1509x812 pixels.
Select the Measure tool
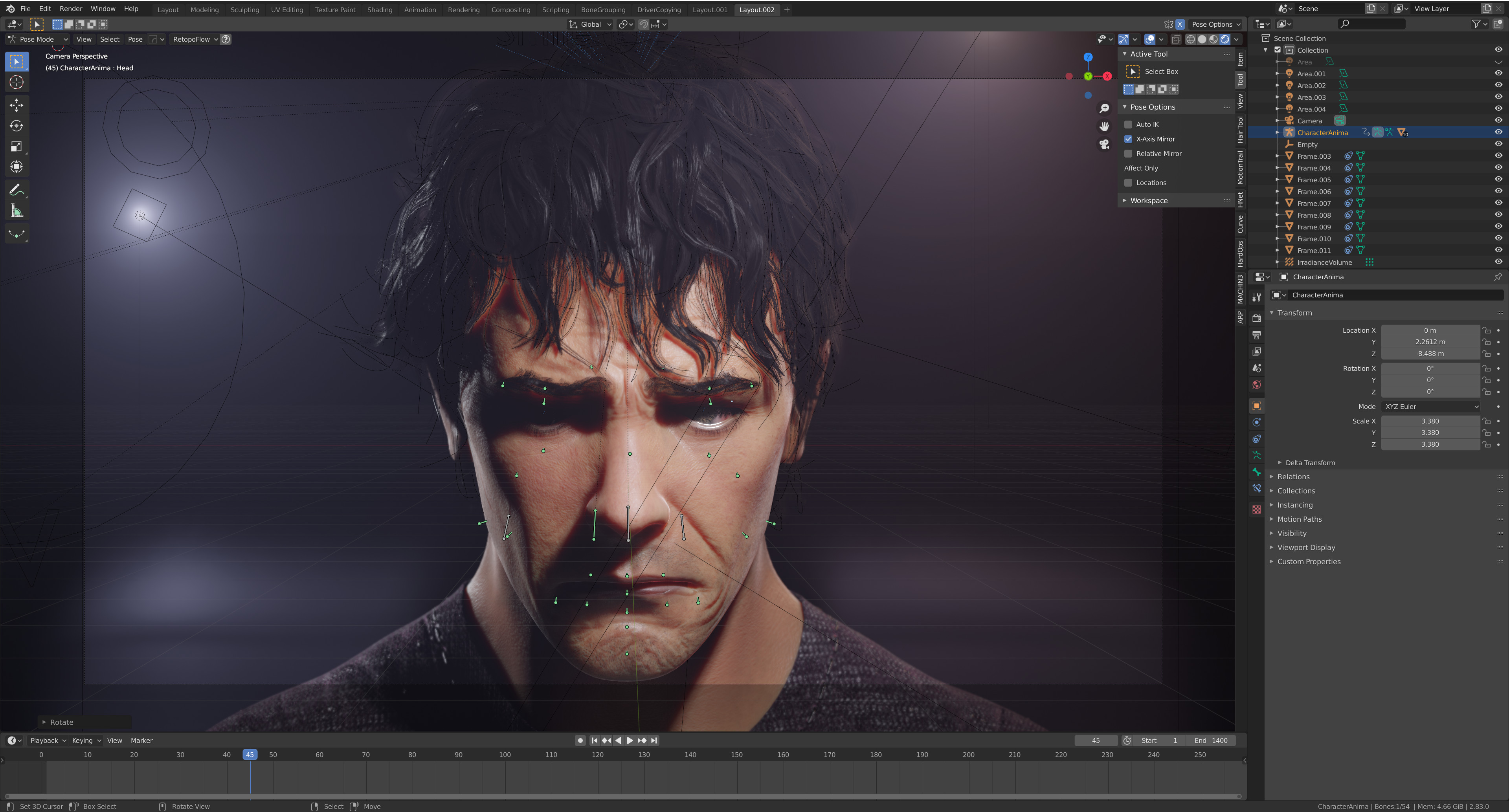click(x=17, y=210)
